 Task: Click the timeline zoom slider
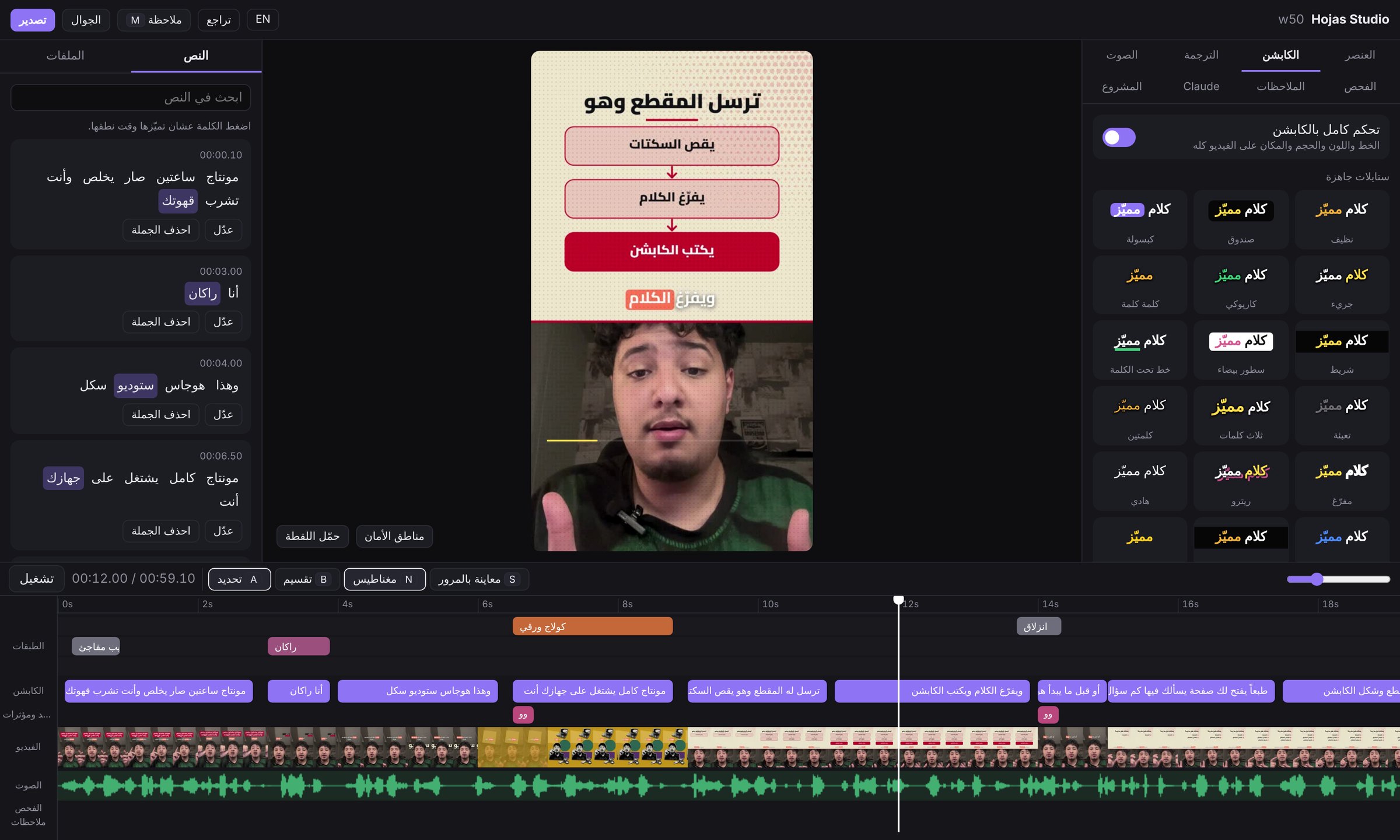tap(1339, 579)
